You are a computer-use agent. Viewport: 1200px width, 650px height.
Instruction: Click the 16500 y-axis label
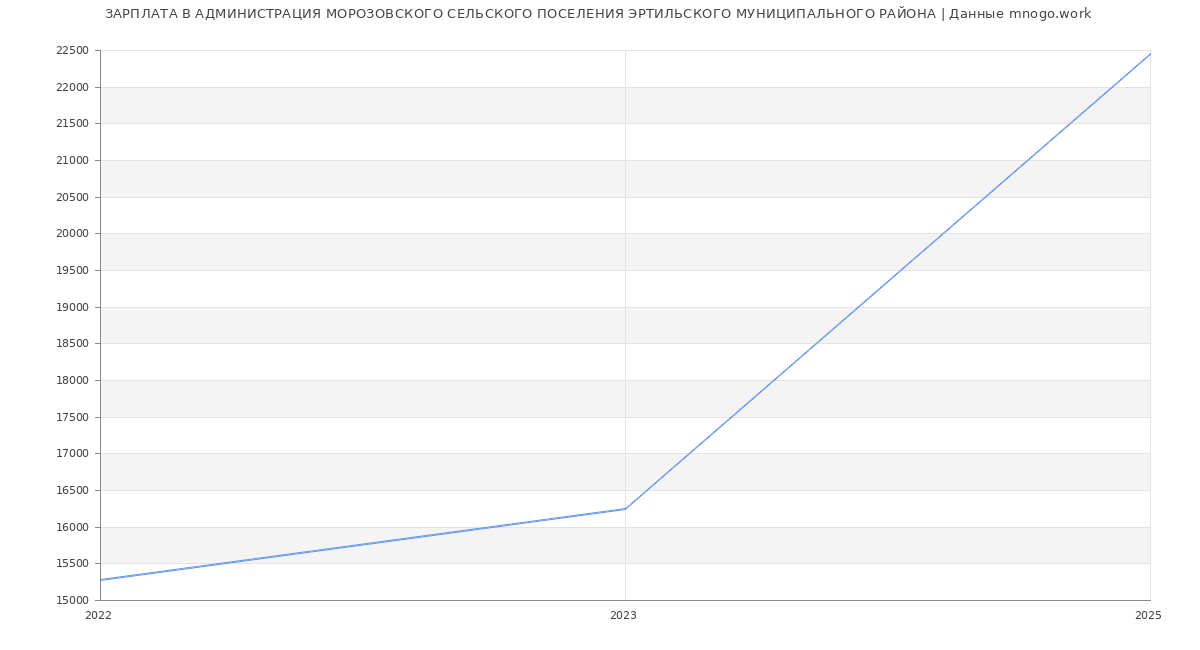click(73, 491)
